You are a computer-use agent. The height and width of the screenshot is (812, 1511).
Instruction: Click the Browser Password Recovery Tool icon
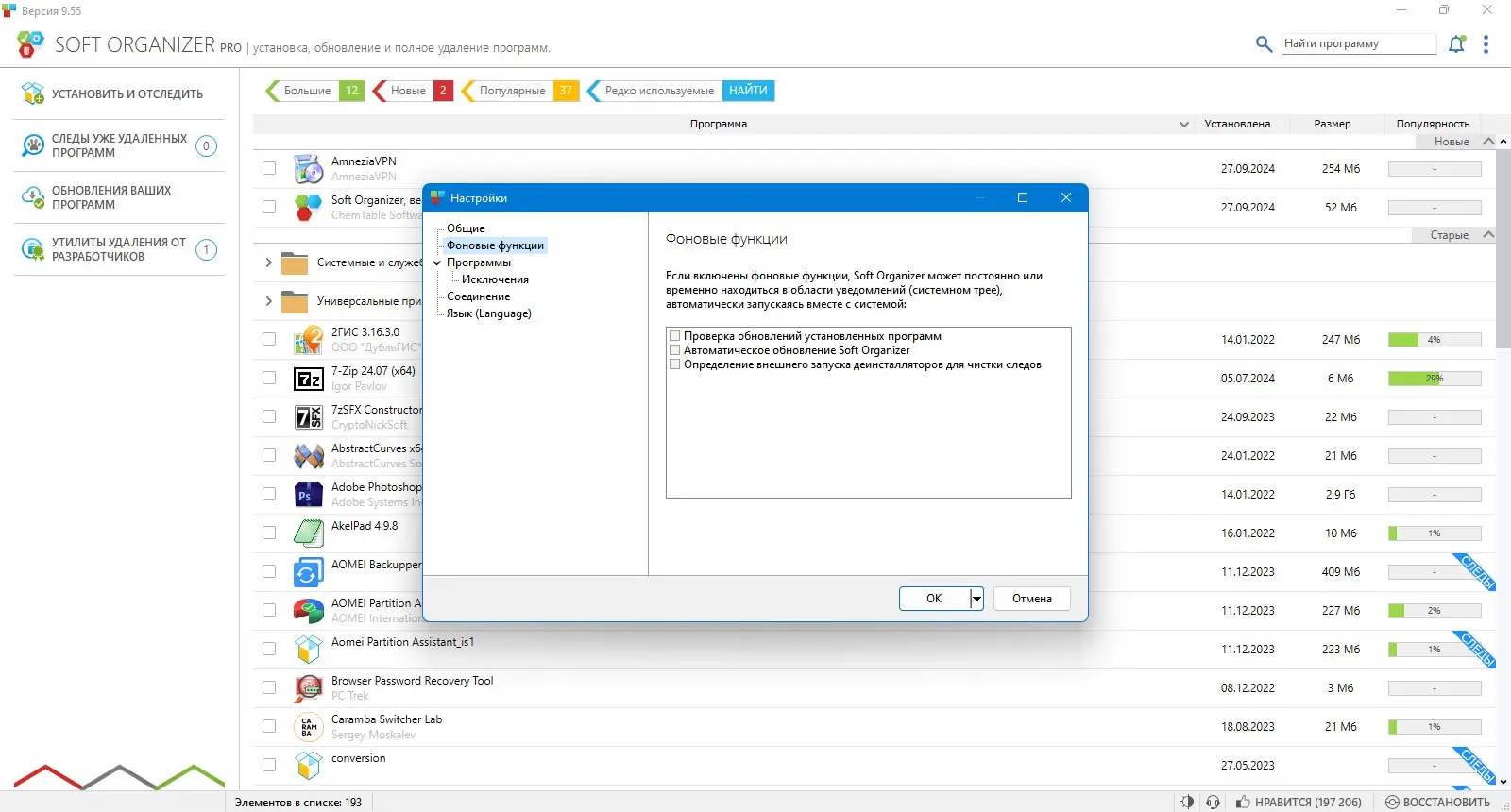(309, 688)
